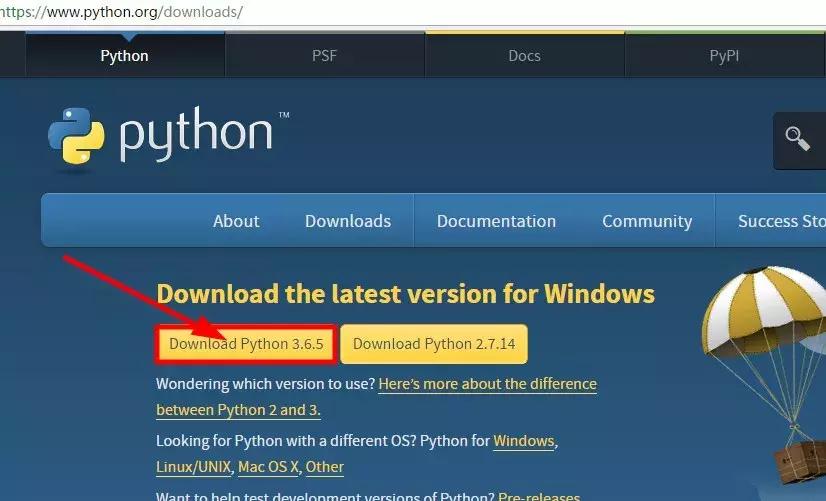
Task: Follow the Mac OS X link
Action: click(268, 467)
